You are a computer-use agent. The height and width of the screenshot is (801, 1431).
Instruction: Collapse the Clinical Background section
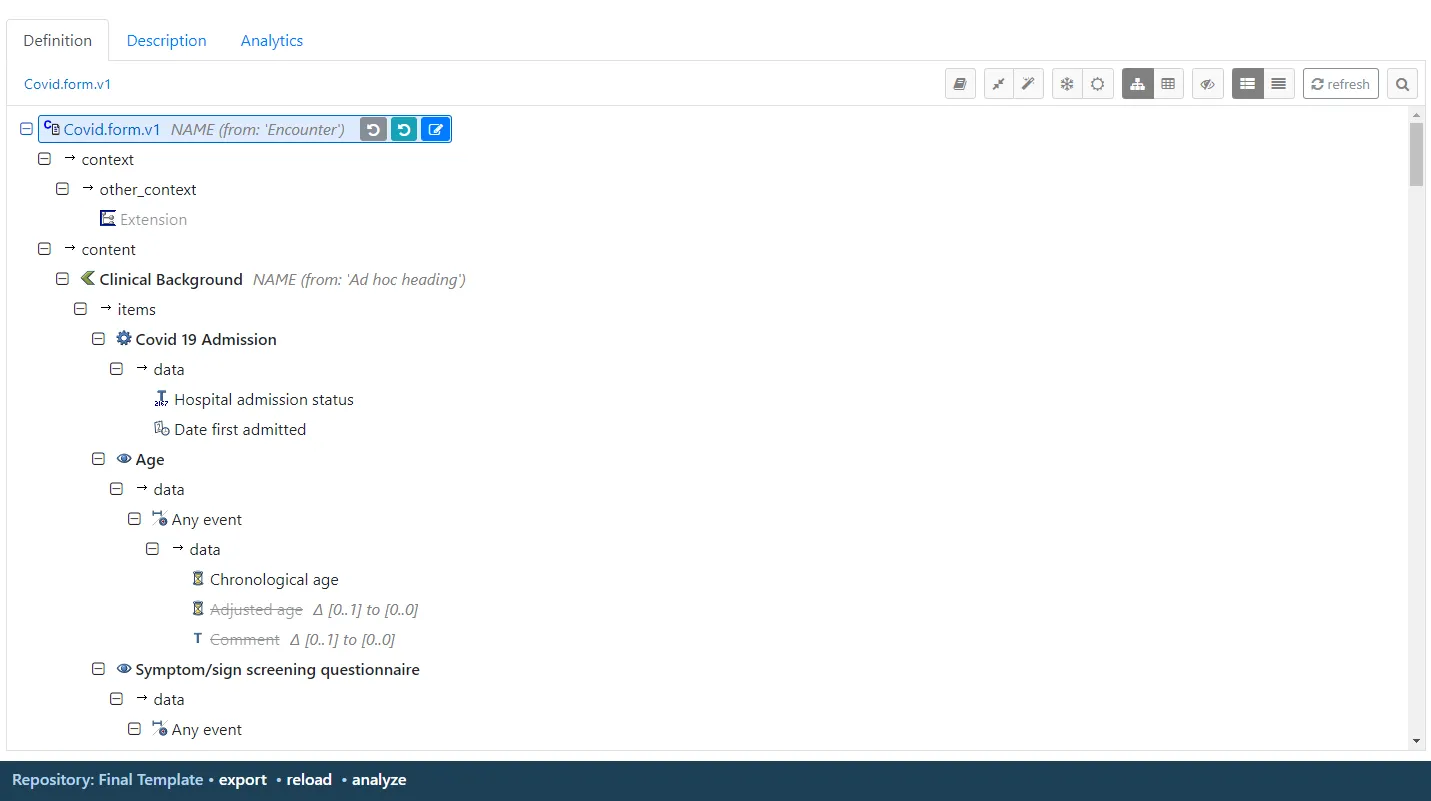tap(62, 279)
